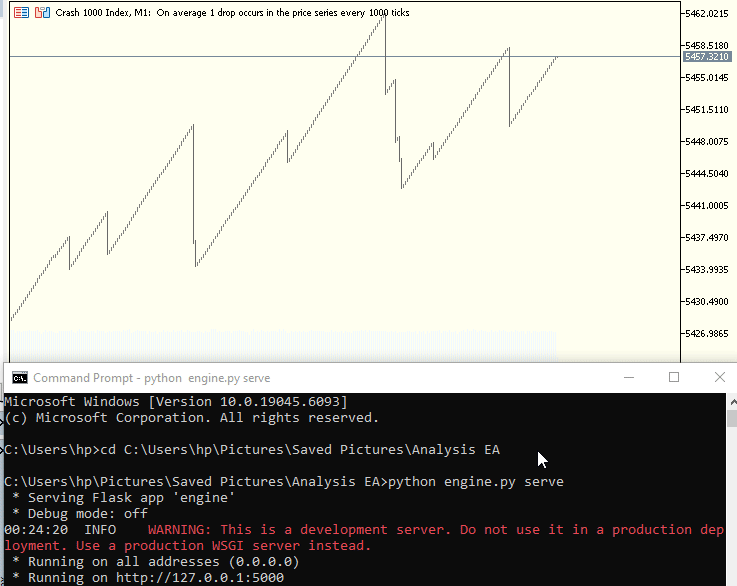Image resolution: width=737 pixels, height=586 pixels.
Task: Click the 5448.0075 price scale label
Action: click(706, 141)
